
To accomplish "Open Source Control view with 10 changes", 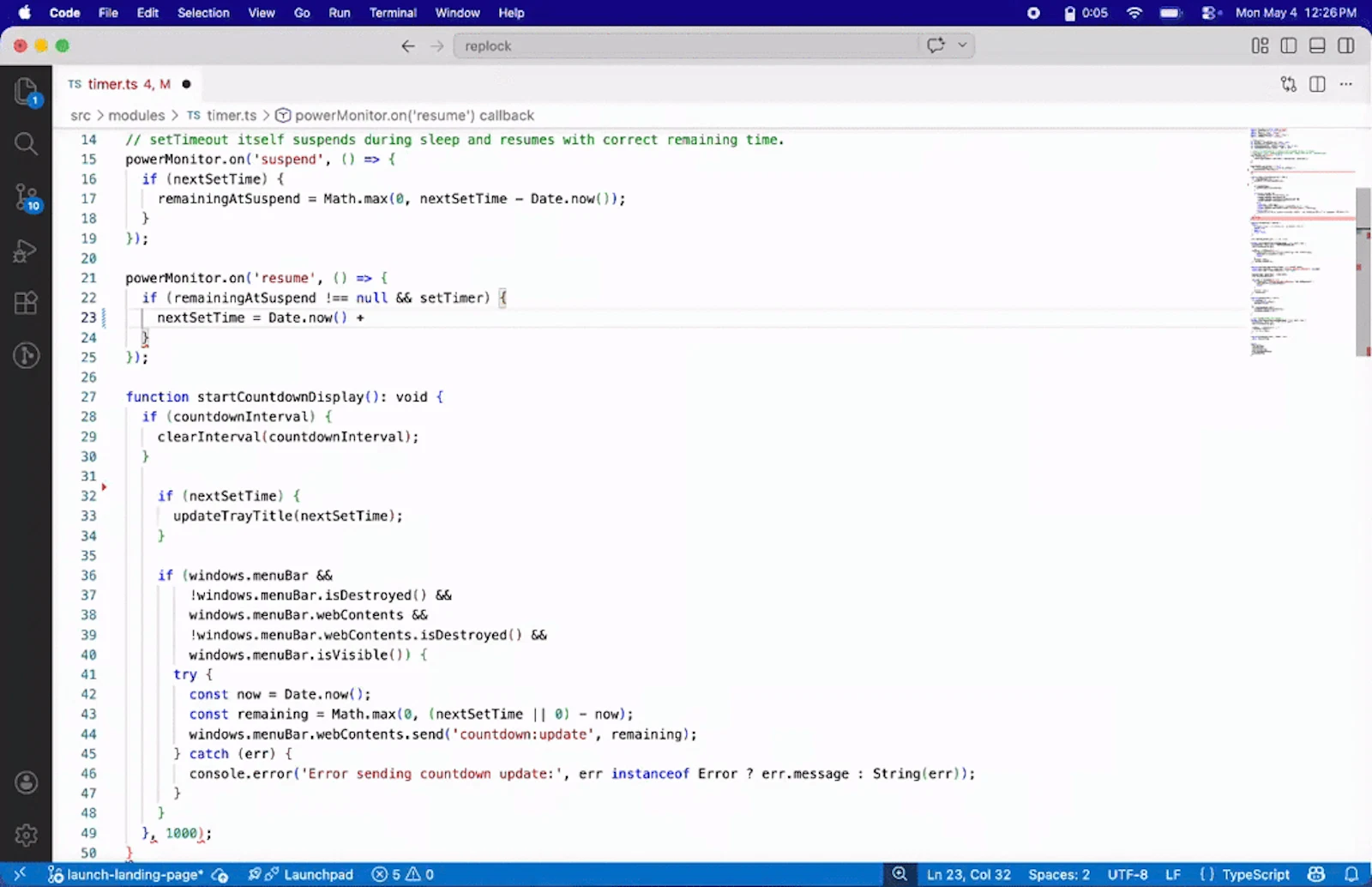I will tap(26, 197).
